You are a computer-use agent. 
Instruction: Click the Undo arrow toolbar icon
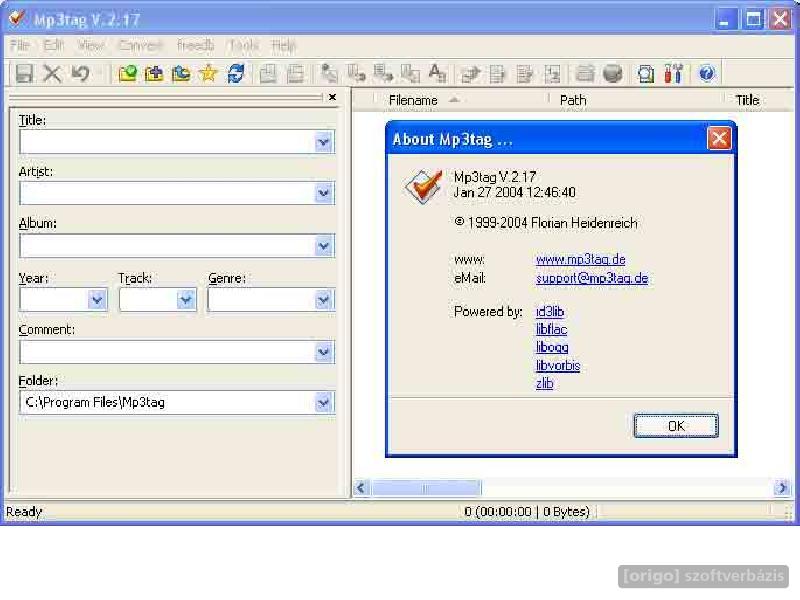click(80, 73)
